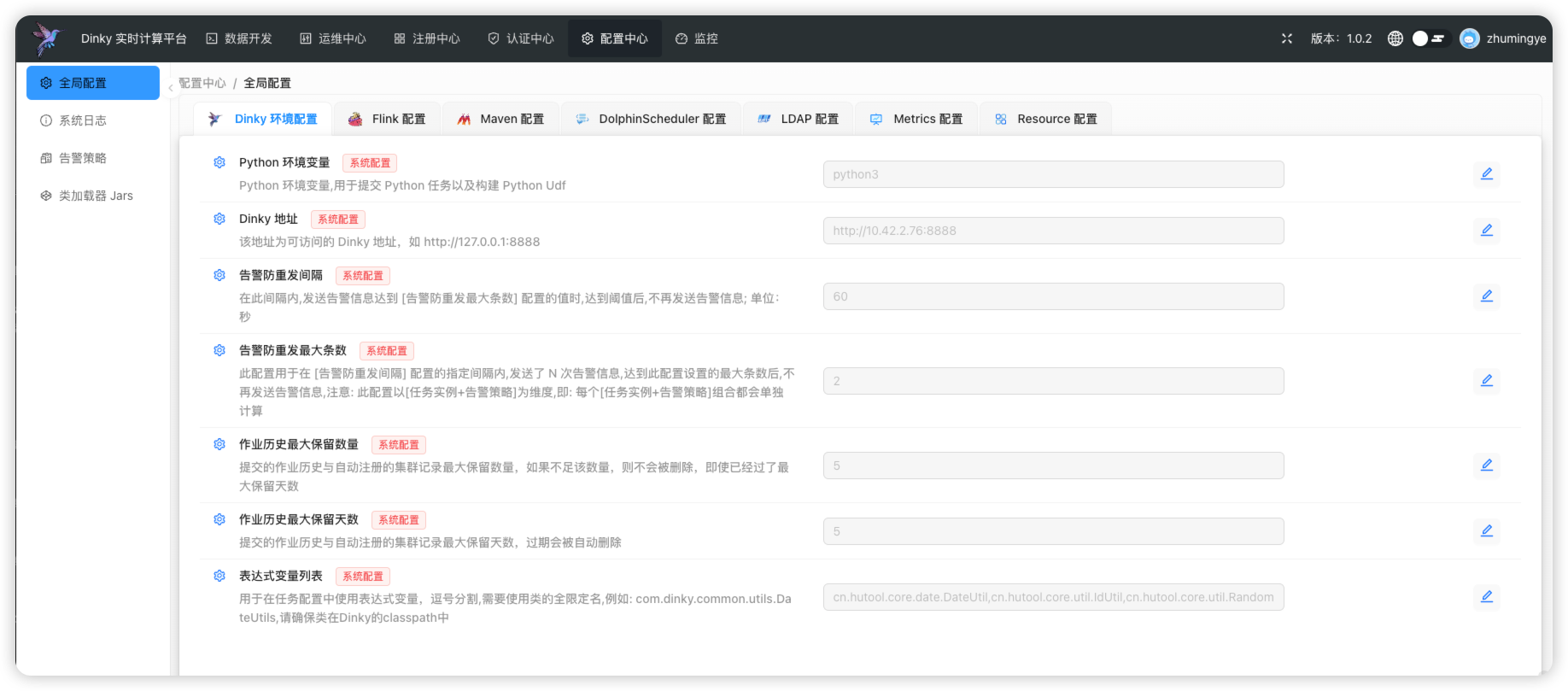
Task: Edit the 表达式变量列表 setting
Action: [1487, 597]
